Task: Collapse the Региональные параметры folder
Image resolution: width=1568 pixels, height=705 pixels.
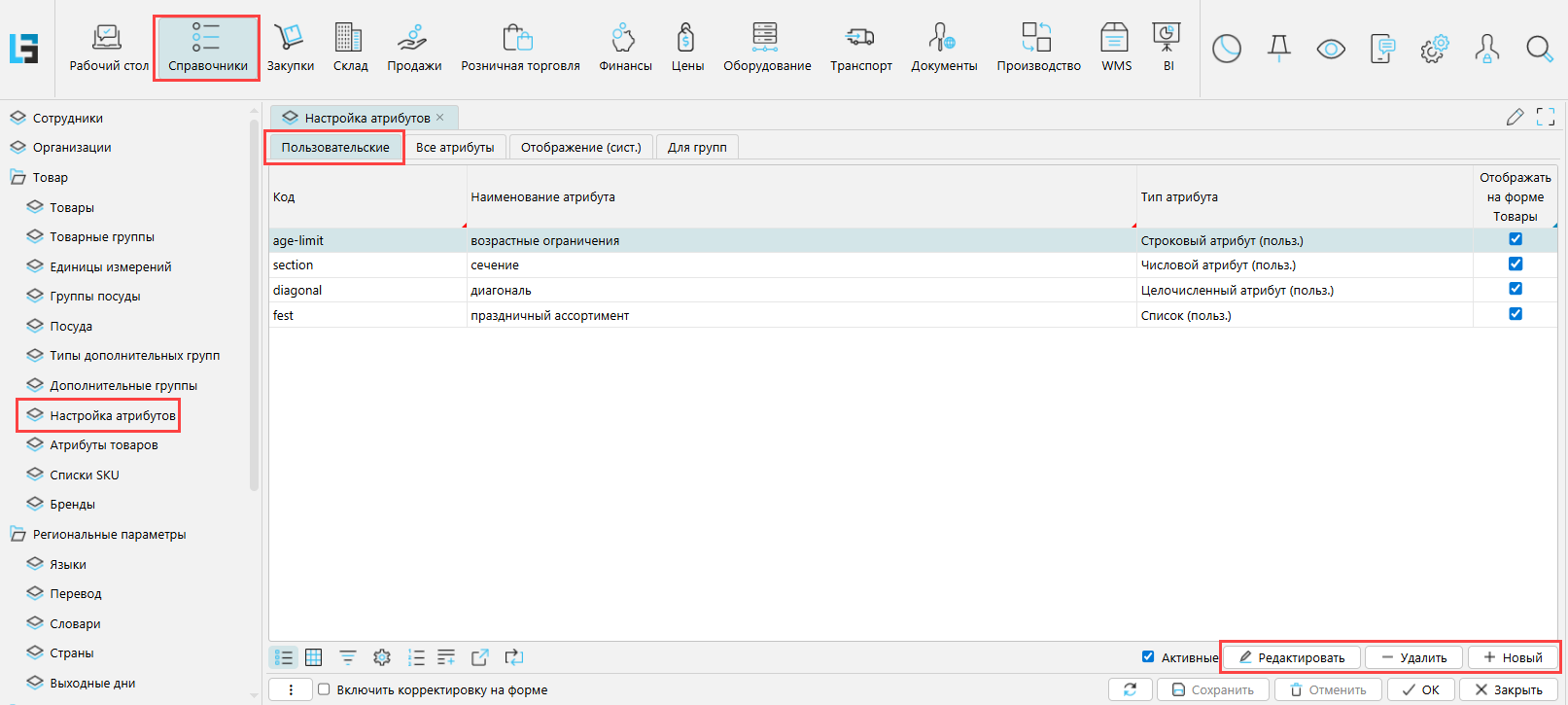Action: click(18, 535)
